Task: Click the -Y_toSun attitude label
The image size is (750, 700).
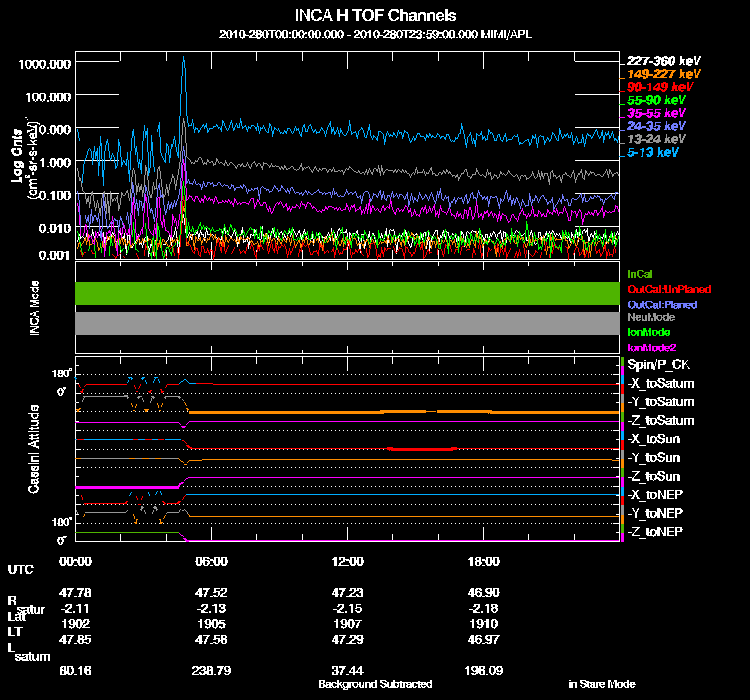Action: 655,457
